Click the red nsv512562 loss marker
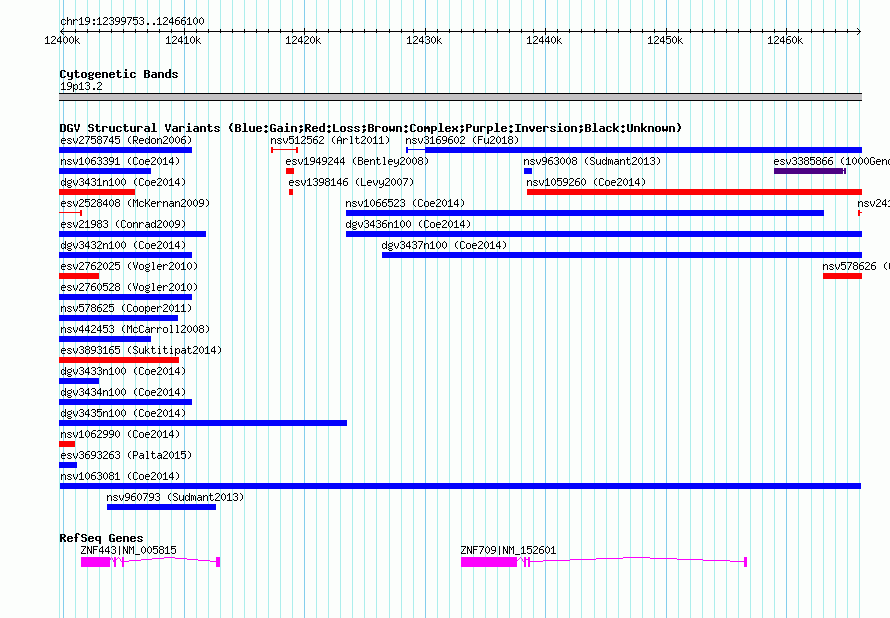 [x=284, y=150]
